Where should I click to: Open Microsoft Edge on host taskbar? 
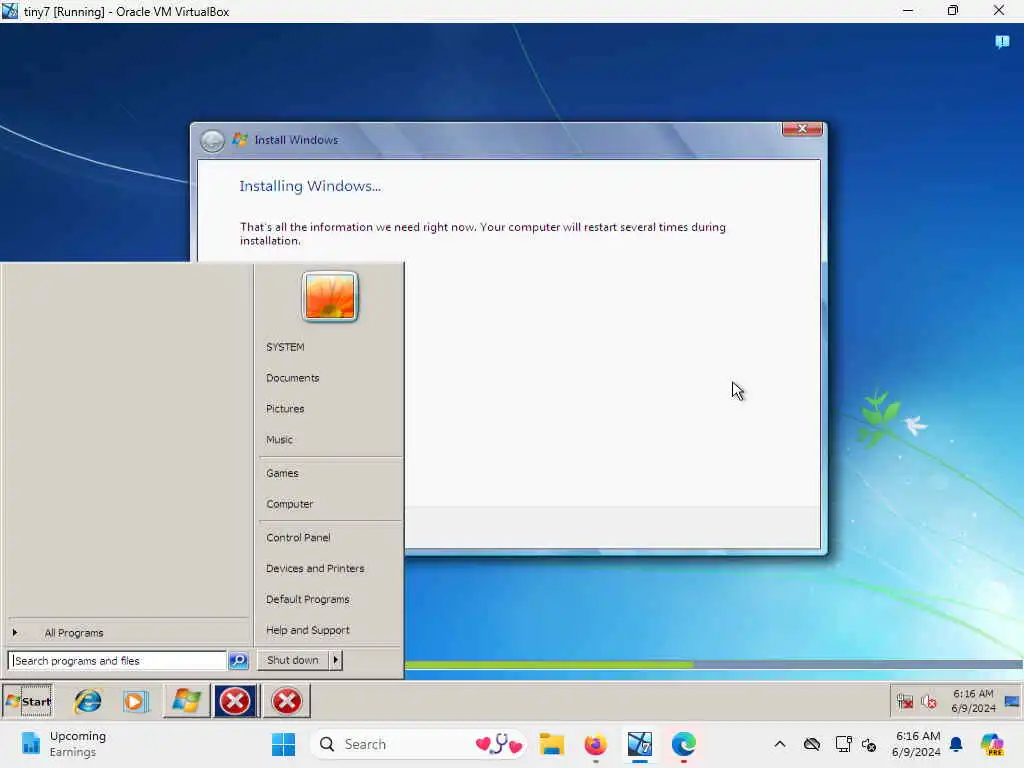pyautogui.click(x=684, y=744)
